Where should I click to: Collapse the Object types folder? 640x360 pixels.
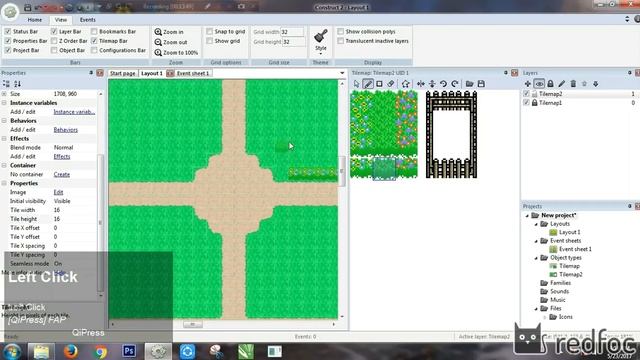536,258
